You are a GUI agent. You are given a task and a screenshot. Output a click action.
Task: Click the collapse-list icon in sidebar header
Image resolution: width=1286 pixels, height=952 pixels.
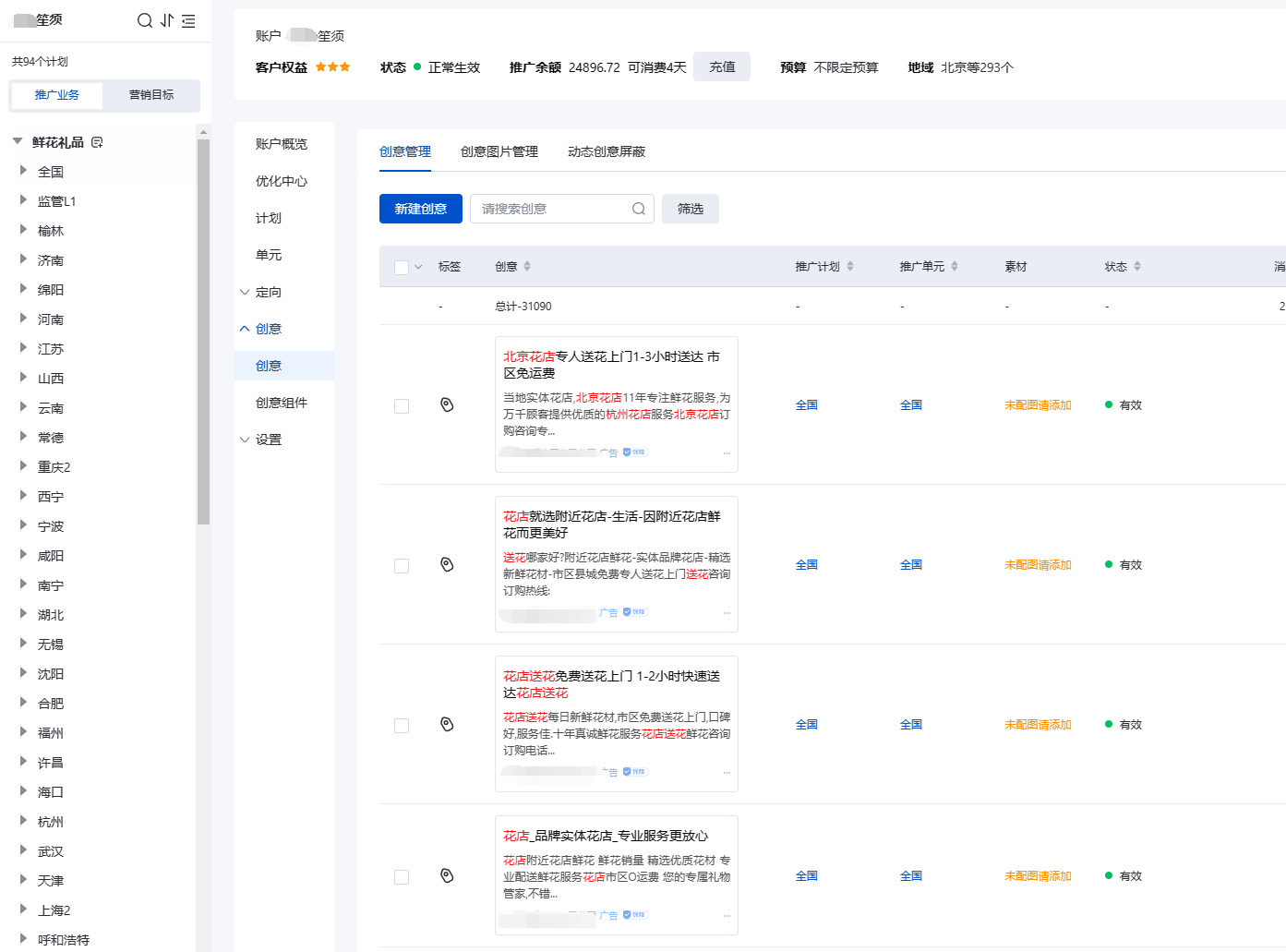(188, 20)
